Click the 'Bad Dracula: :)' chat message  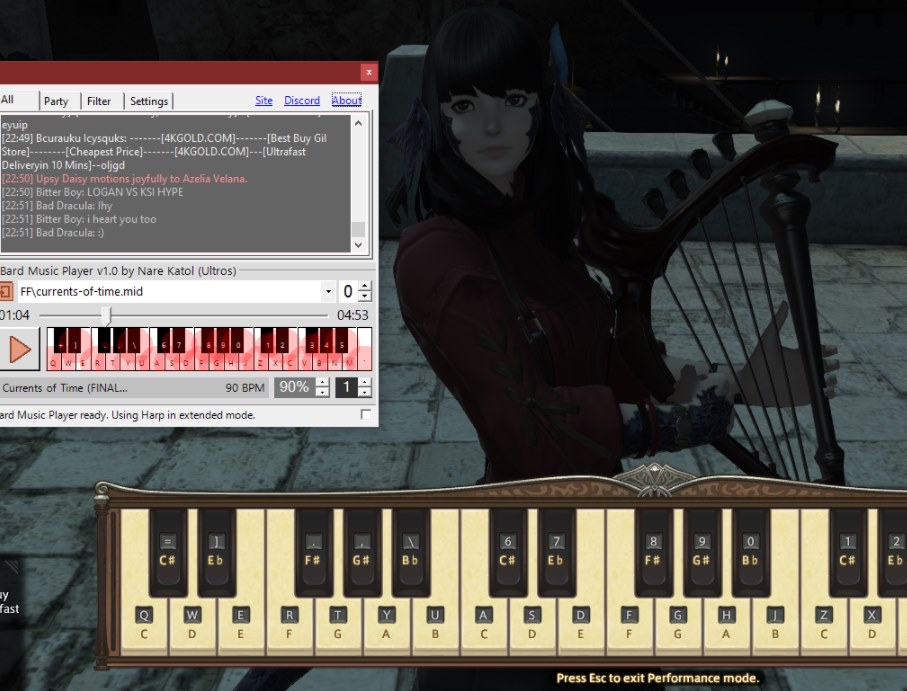(x=53, y=232)
